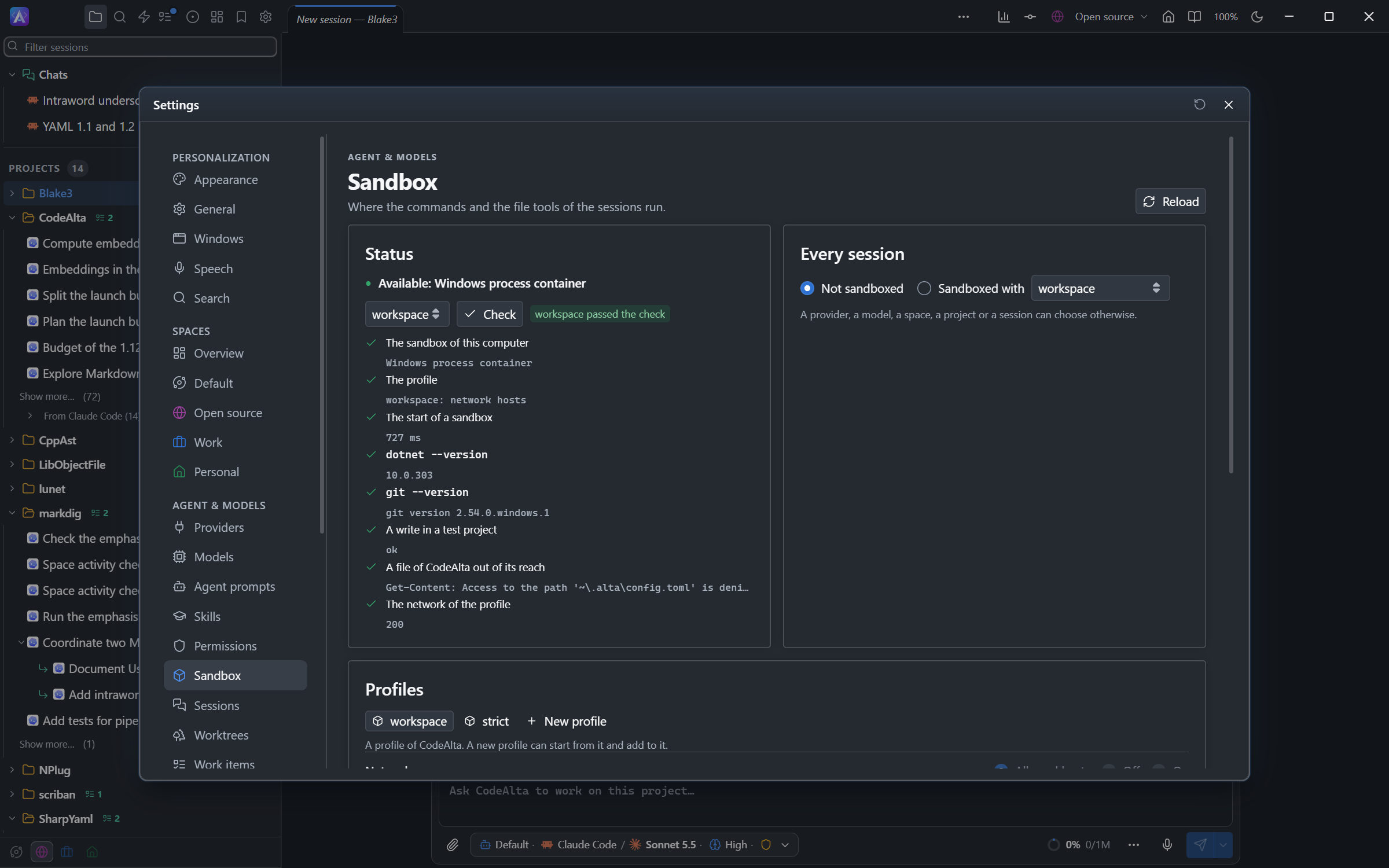Click Show more (72) link
This screenshot has width=1389, height=868.
pos(60,396)
